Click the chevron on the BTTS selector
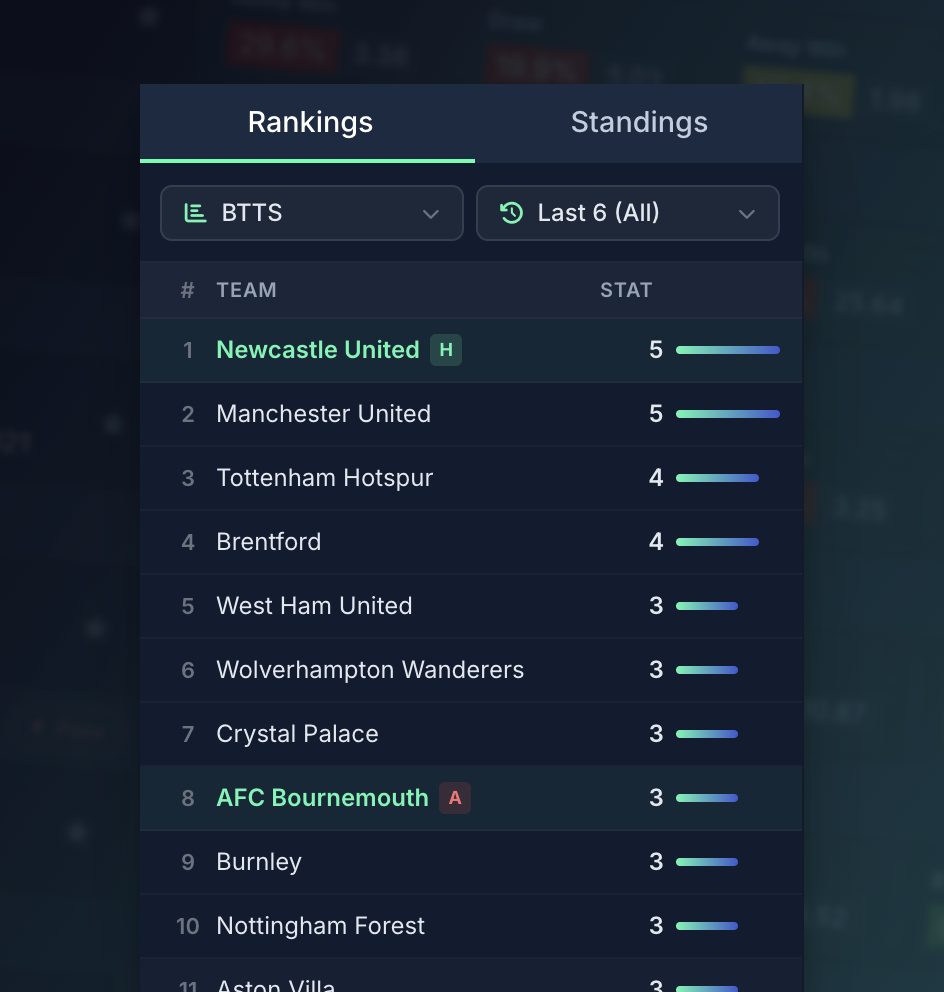Viewport: 944px width, 992px height. point(431,213)
